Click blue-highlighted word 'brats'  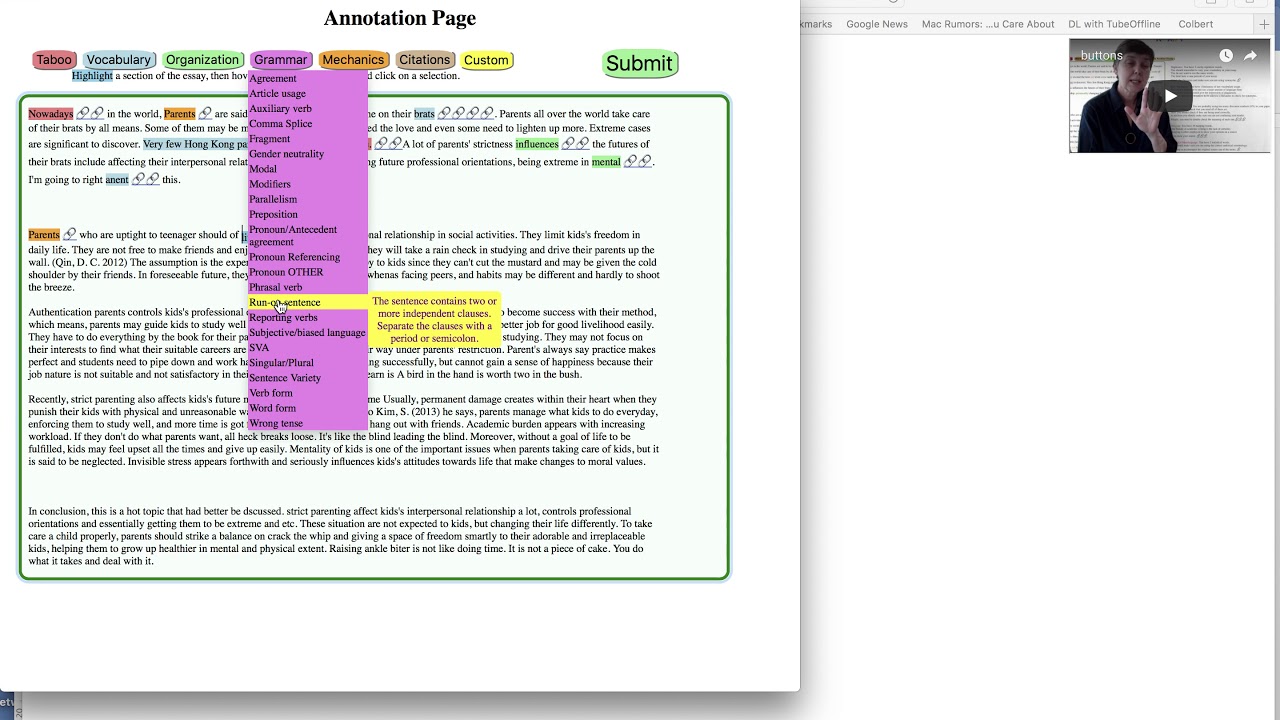(425, 114)
